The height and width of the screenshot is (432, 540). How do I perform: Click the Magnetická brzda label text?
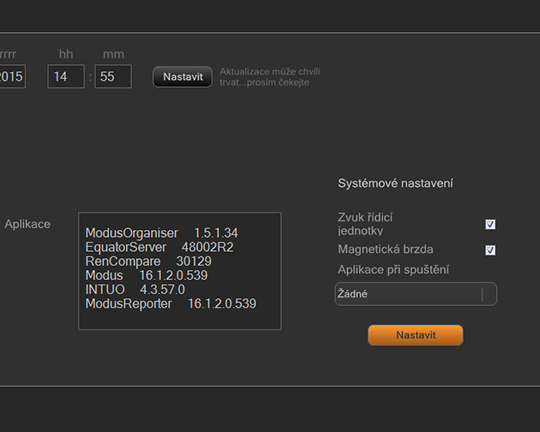[x=385, y=249]
